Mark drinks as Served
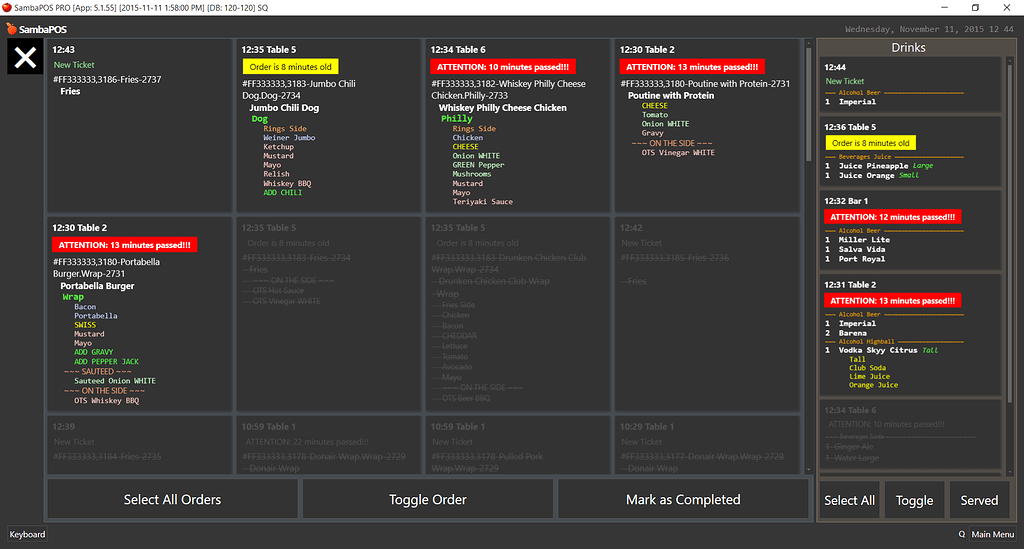1024x549 pixels. pyautogui.click(x=979, y=500)
